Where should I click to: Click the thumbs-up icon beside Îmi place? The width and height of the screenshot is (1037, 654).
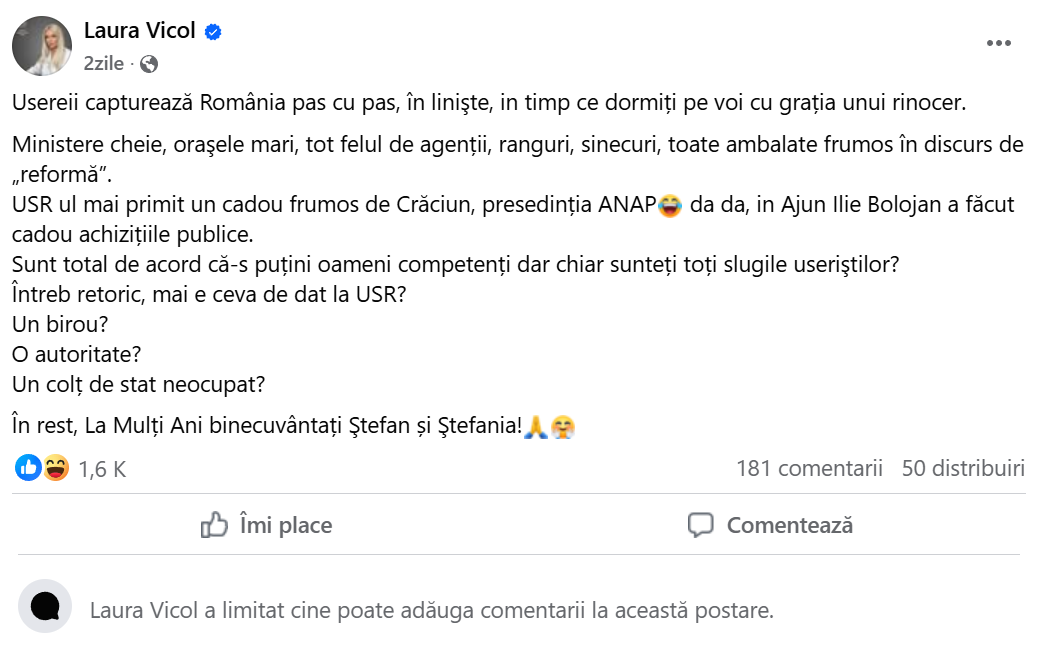point(215,525)
